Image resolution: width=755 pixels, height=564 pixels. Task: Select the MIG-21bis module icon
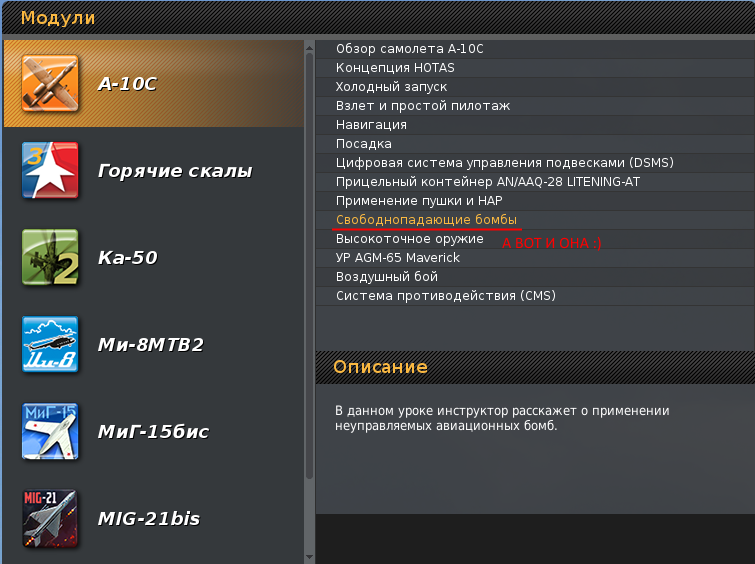(x=50, y=518)
